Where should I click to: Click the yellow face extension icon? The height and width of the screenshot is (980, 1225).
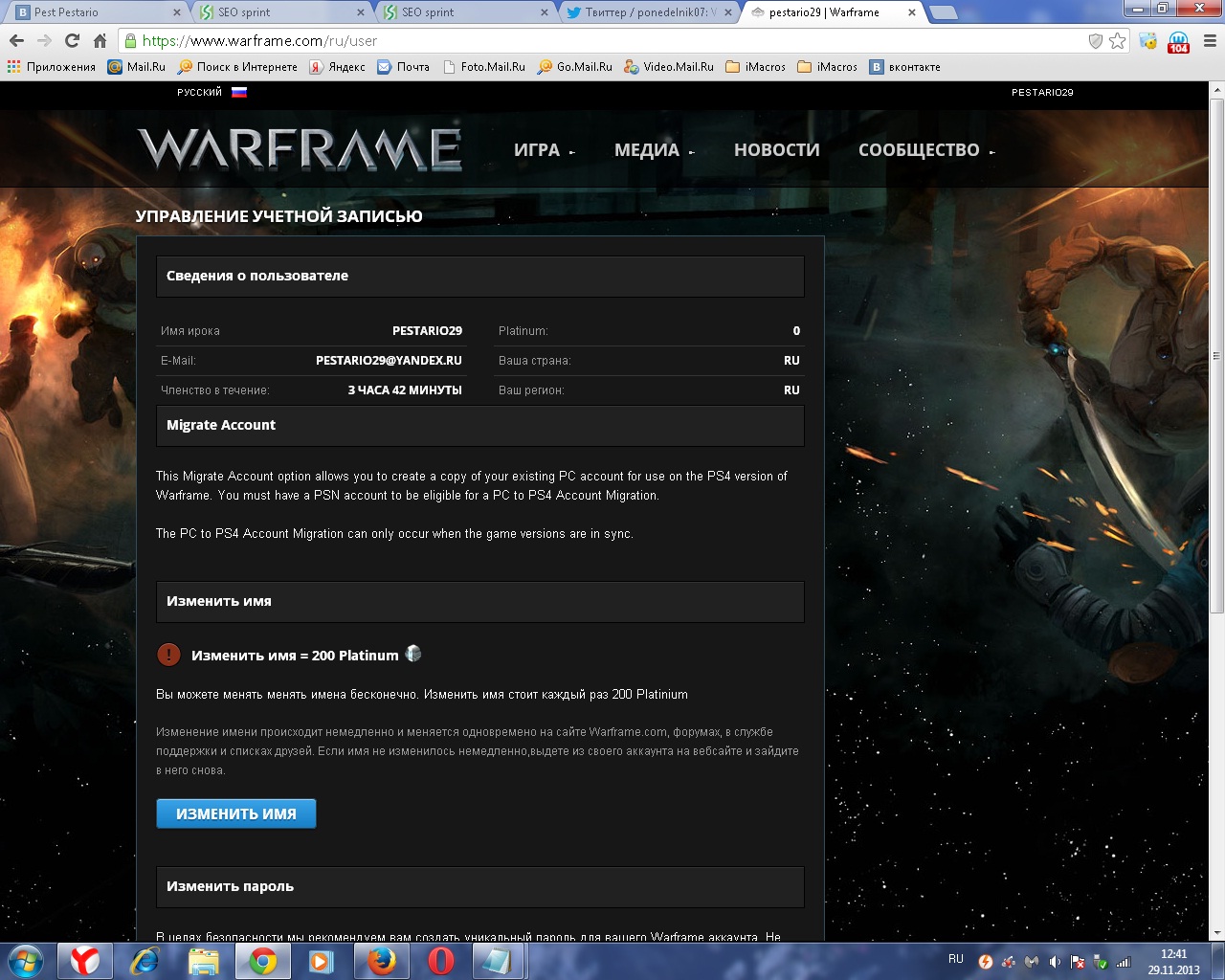click(1147, 41)
